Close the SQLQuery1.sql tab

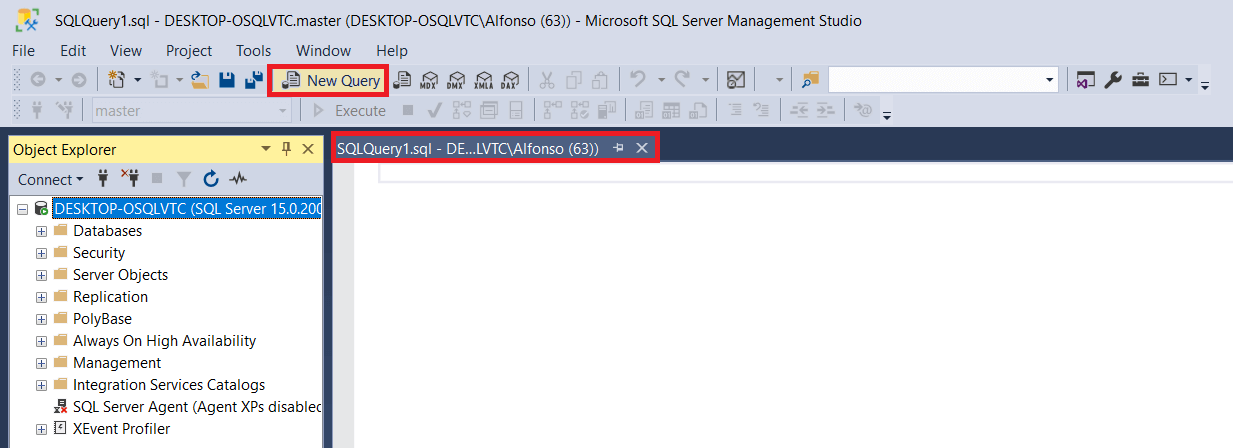[642, 148]
